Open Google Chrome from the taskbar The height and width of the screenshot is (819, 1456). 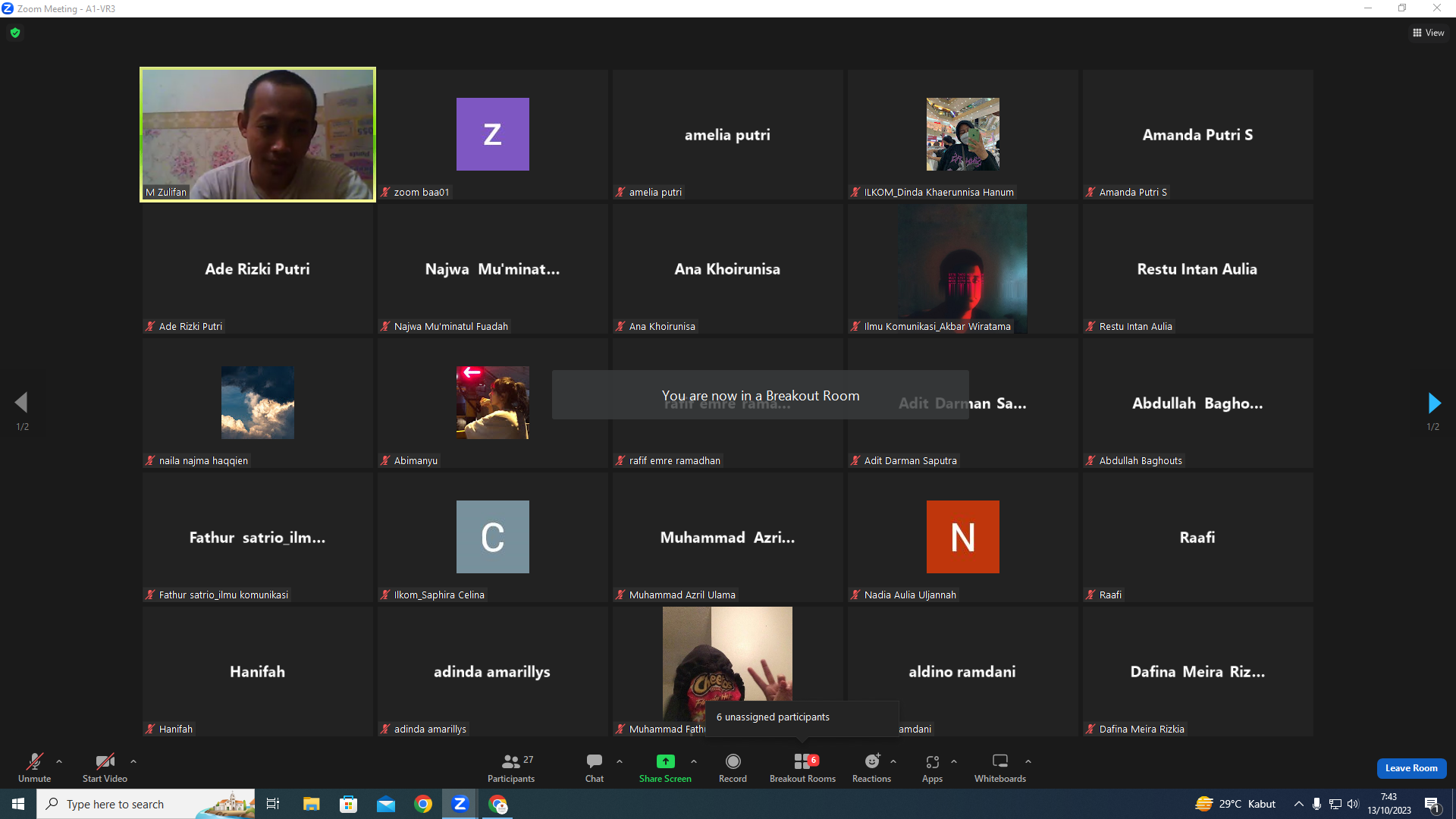tap(423, 804)
